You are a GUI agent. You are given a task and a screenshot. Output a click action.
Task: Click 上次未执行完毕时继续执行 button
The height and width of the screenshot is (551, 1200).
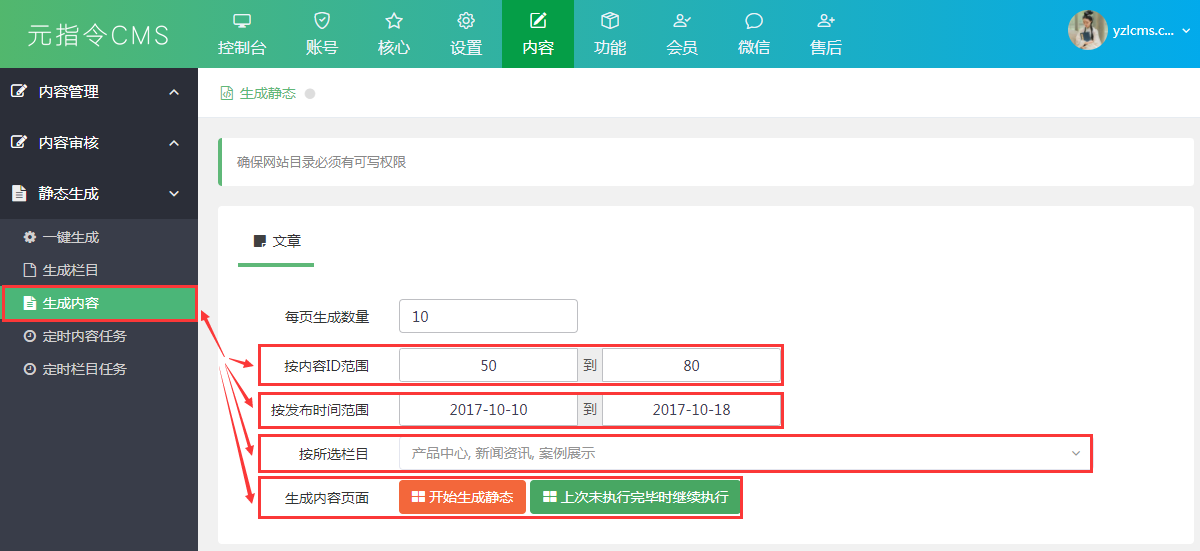pyautogui.click(x=635, y=497)
